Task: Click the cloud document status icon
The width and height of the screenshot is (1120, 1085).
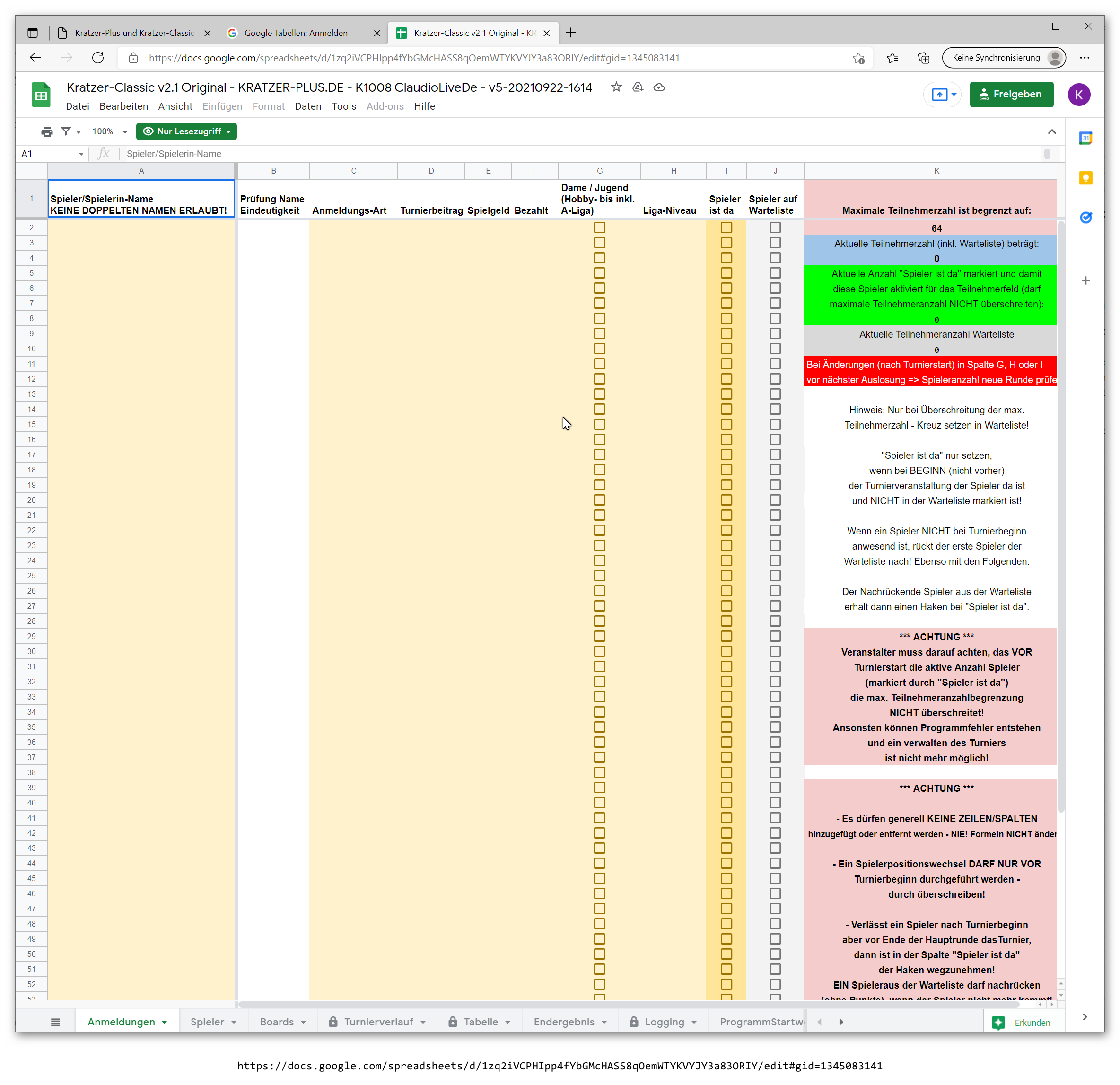Action: click(x=659, y=87)
